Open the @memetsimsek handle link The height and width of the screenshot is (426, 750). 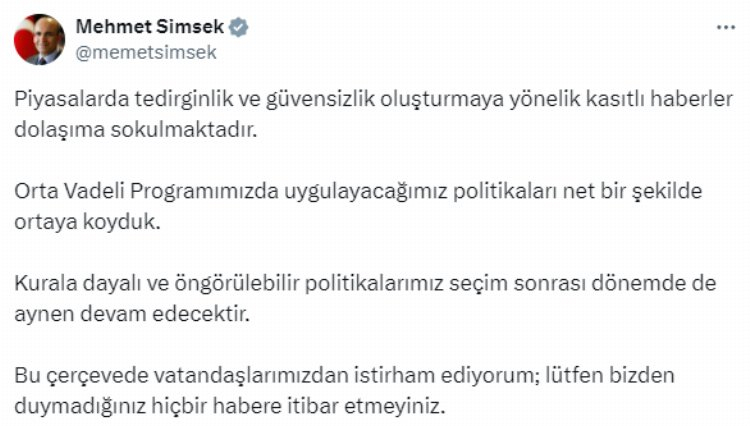pyautogui.click(x=146, y=50)
